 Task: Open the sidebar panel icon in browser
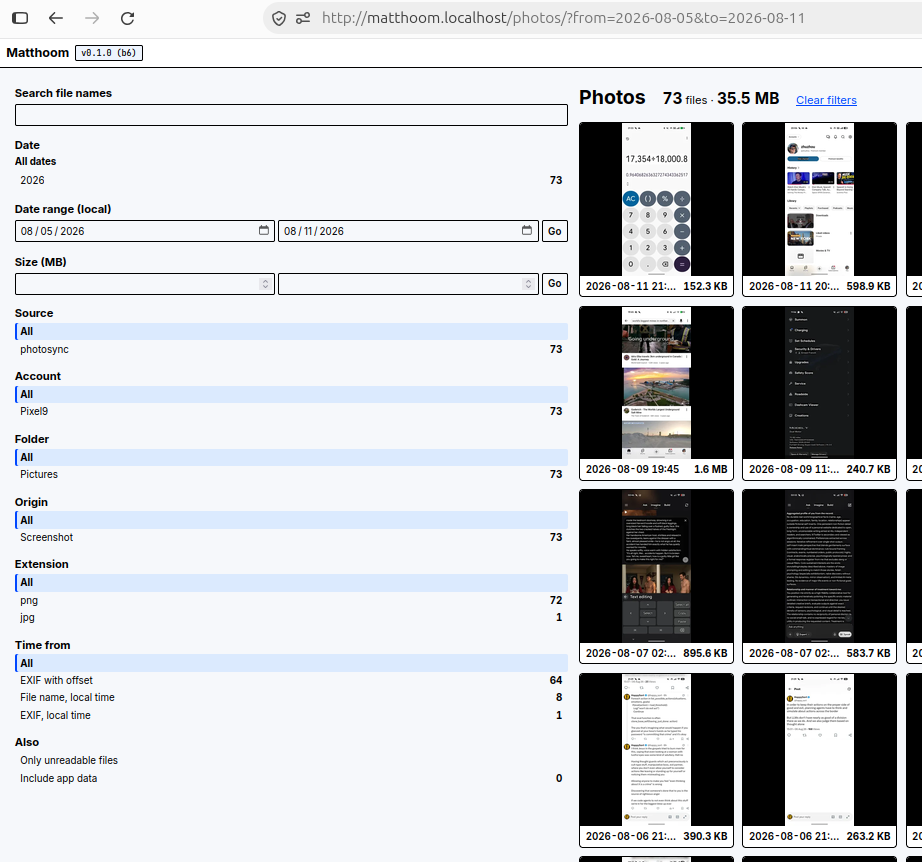pos(20,18)
